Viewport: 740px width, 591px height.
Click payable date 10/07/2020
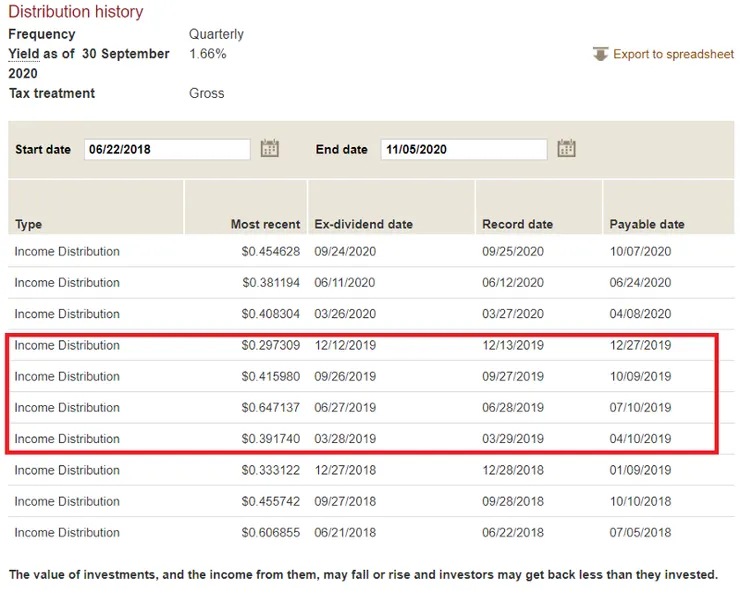tap(640, 252)
